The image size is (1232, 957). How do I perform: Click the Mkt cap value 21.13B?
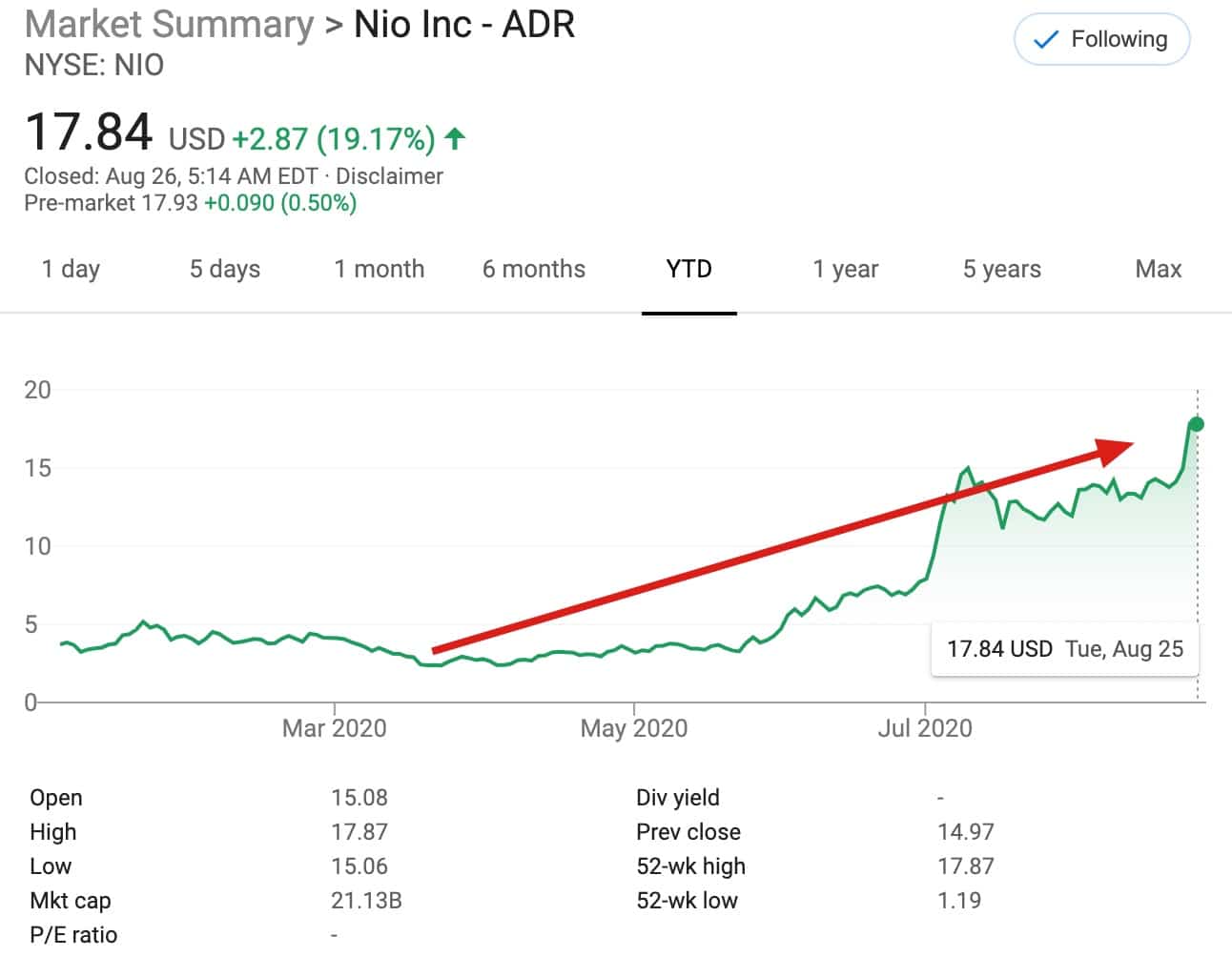366,901
